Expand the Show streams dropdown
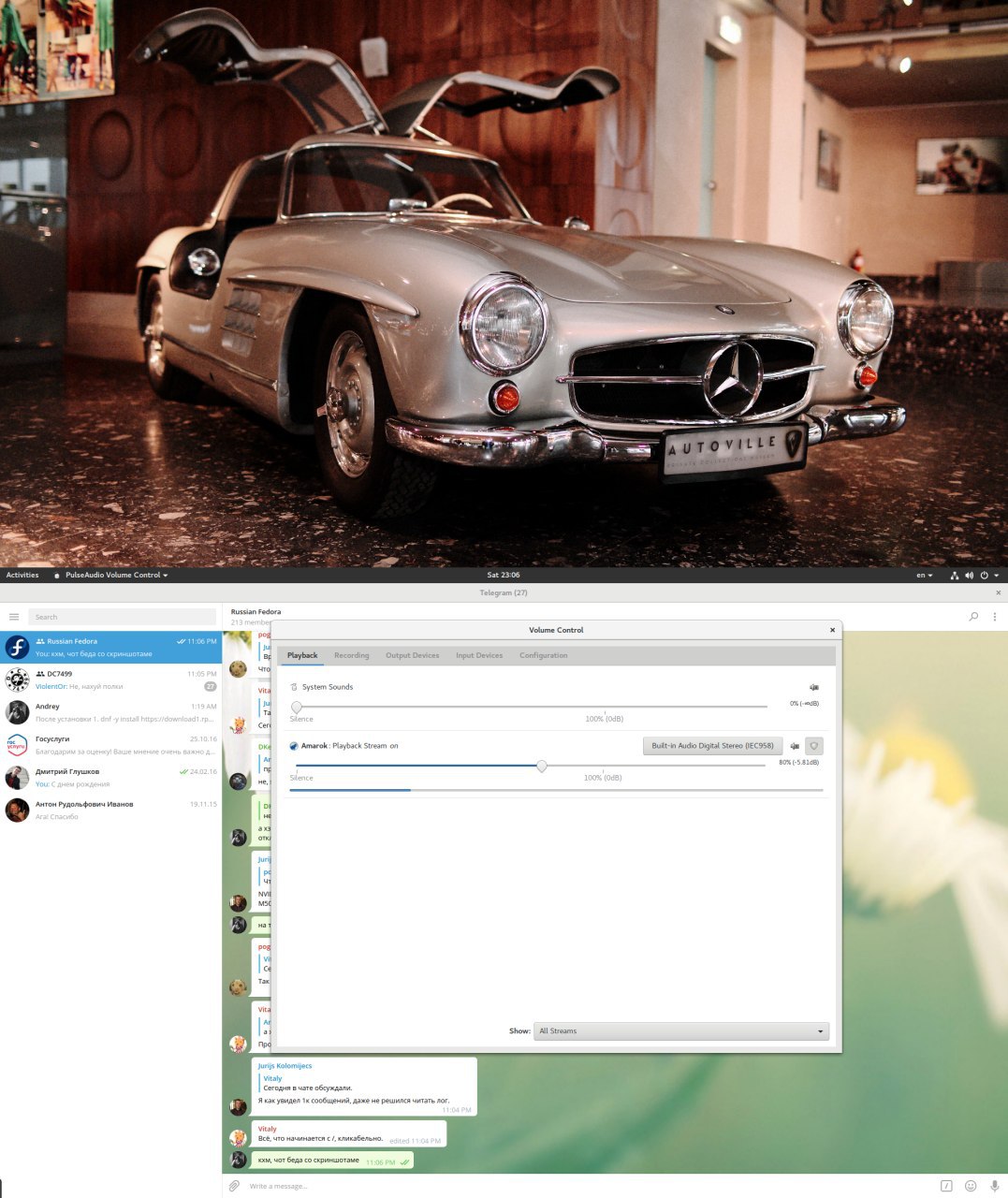Image resolution: width=1008 pixels, height=1198 pixels. click(681, 1031)
